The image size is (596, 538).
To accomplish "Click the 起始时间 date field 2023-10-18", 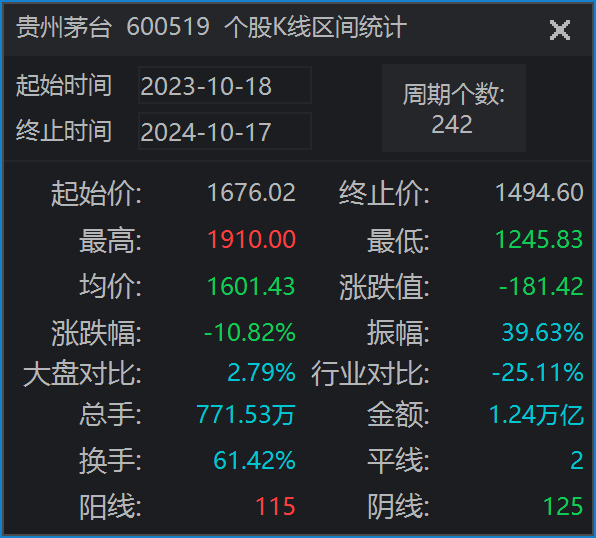I will coord(225,85).
